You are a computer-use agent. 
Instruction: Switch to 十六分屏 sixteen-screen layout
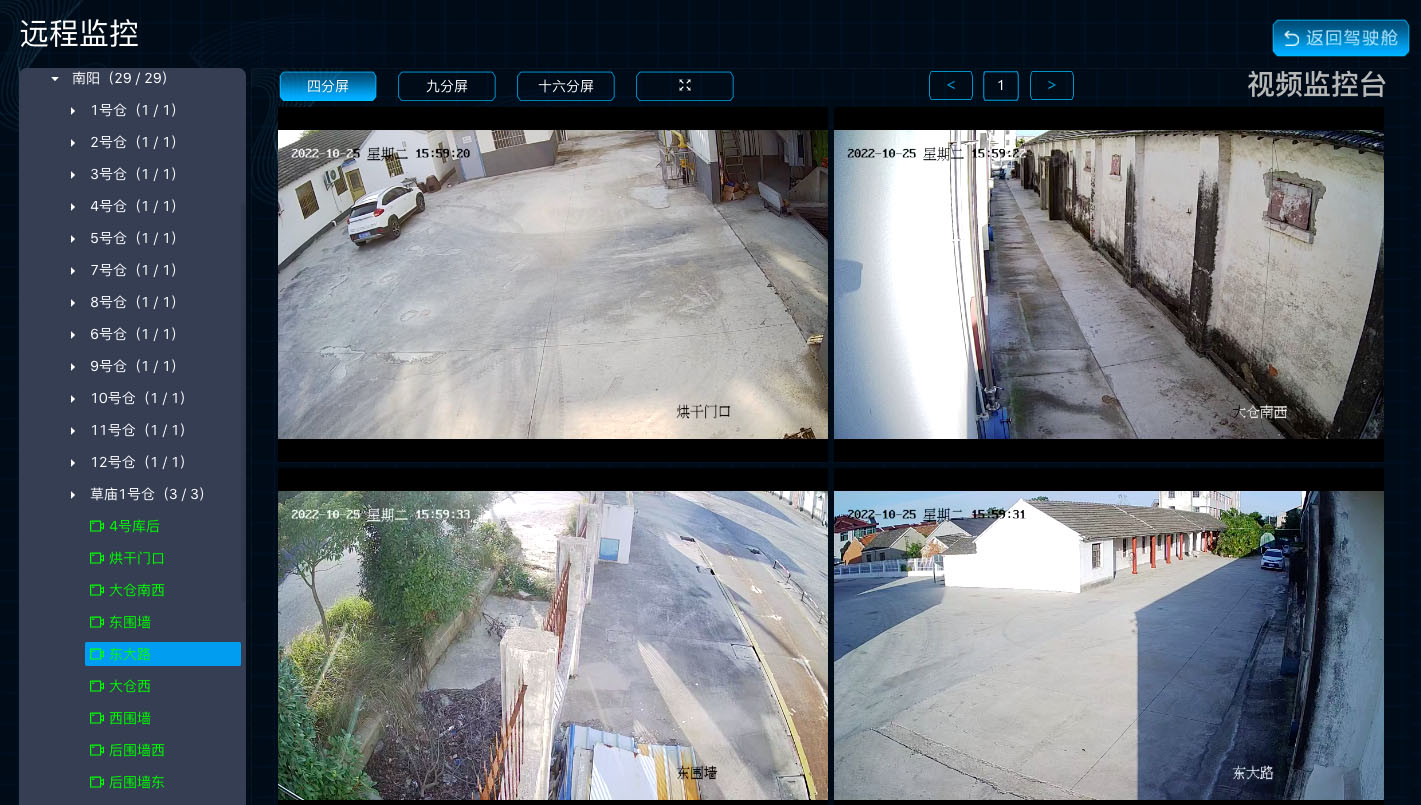(565, 86)
